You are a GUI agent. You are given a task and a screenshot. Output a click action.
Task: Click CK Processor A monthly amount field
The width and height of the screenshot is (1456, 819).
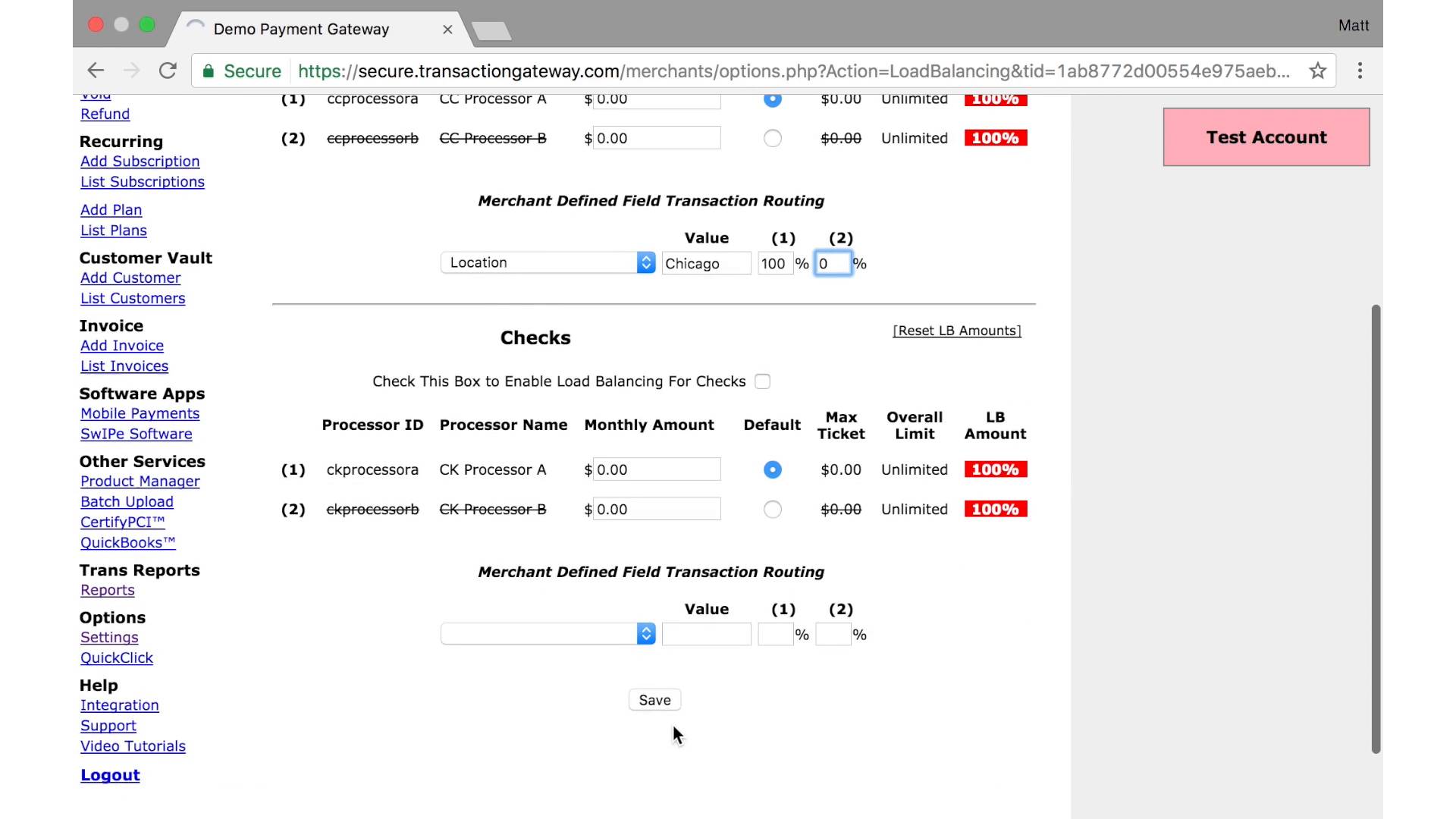tap(656, 470)
